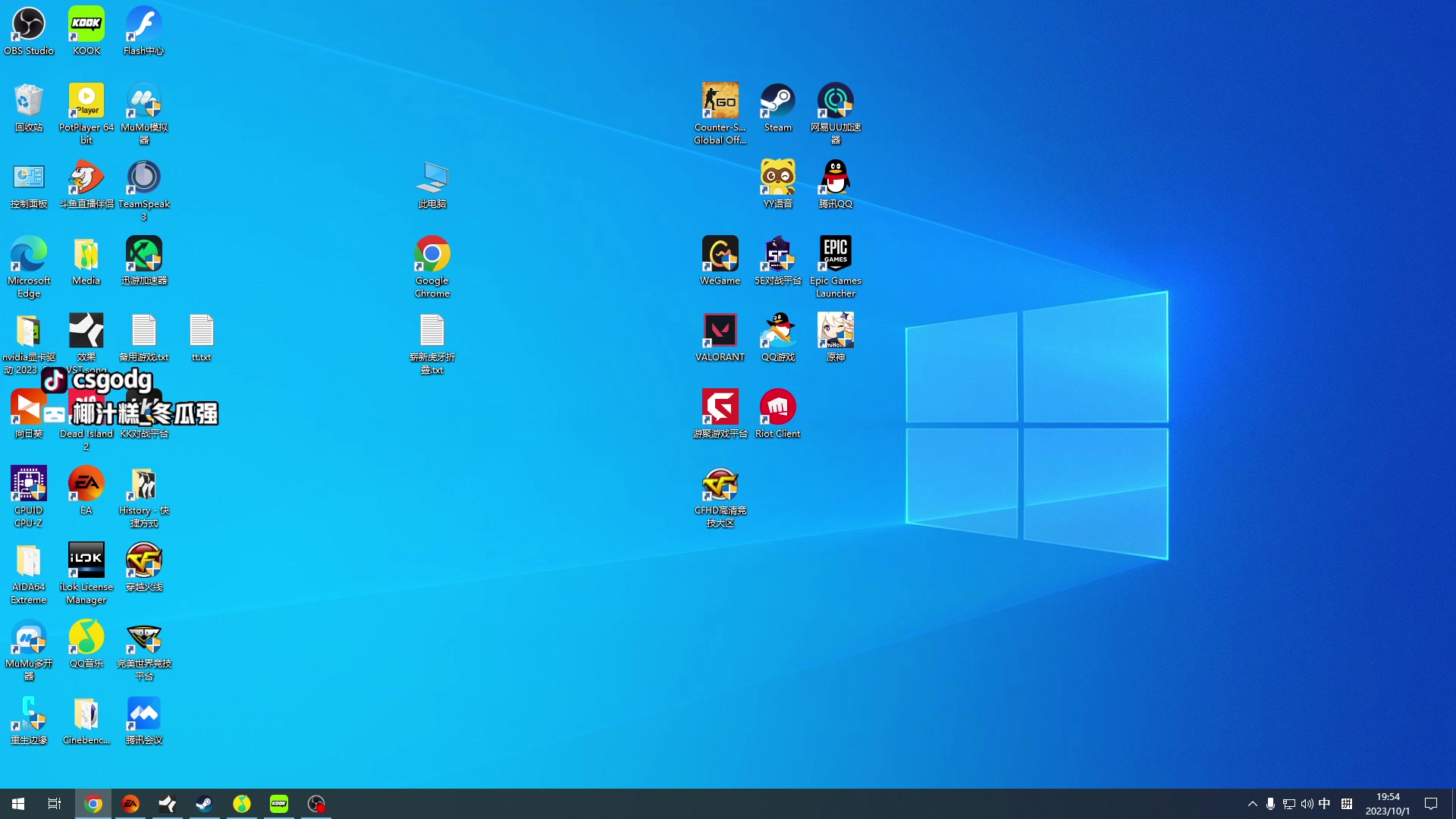Select the PotPlayer 64 bit shortcut
Image resolution: width=1456 pixels, height=819 pixels.
coord(86,114)
